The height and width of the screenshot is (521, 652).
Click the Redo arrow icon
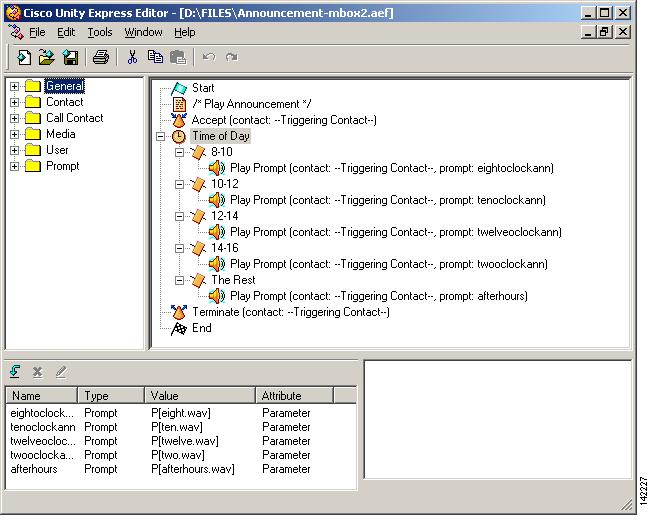pyautogui.click(x=232, y=57)
